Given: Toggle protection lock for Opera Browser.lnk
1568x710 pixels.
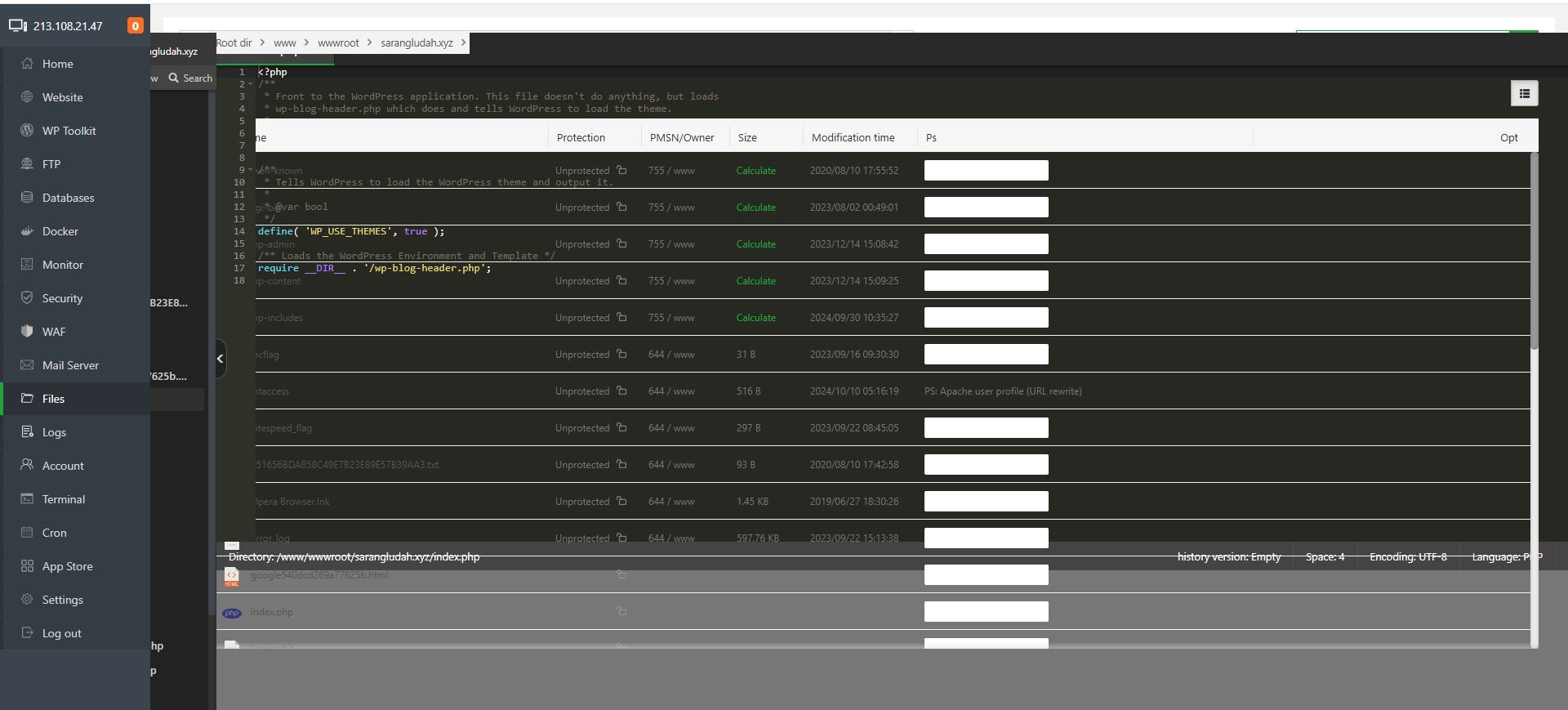Looking at the screenshot, I should [621, 501].
